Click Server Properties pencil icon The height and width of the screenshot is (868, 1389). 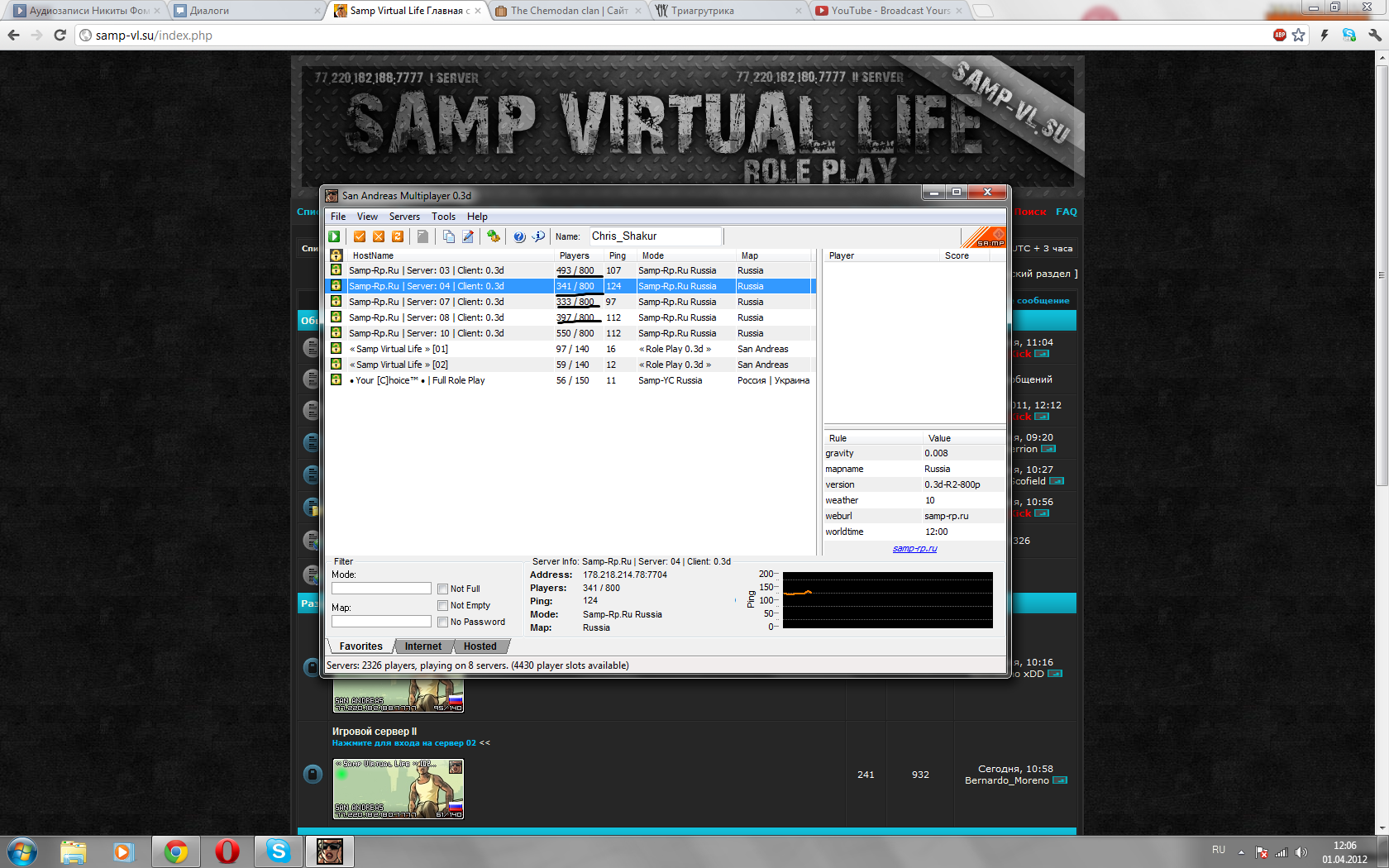tap(468, 236)
